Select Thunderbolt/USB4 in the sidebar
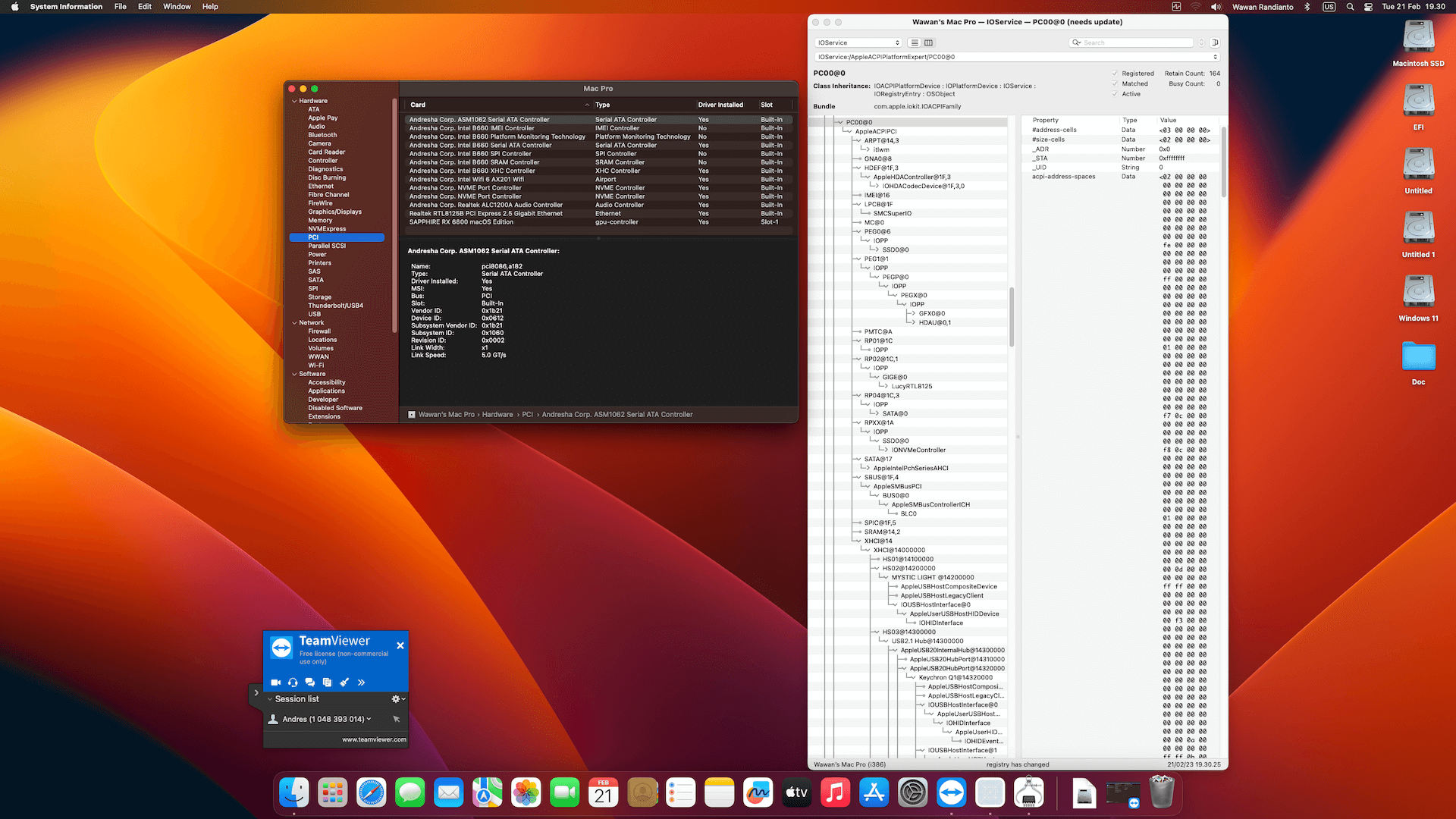 click(x=335, y=306)
